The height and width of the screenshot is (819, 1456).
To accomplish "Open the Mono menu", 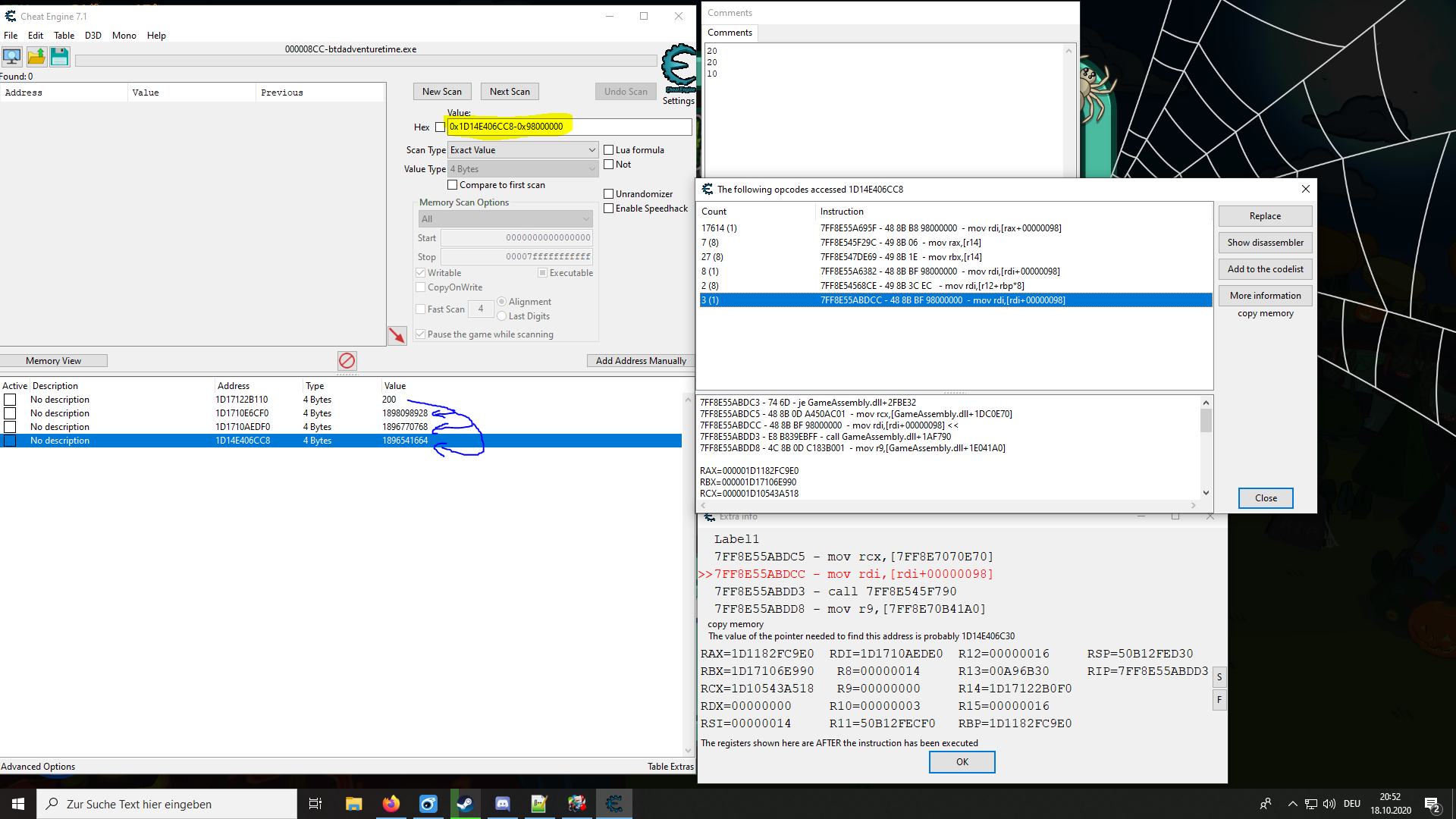I will [124, 36].
